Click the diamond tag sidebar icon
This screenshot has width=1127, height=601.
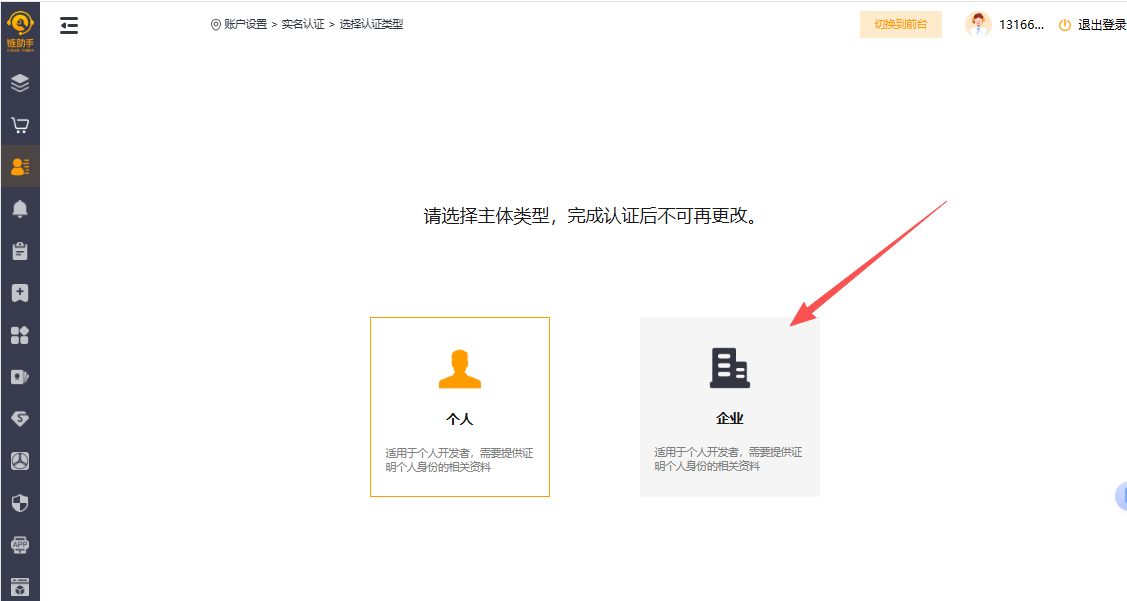click(x=20, y=419)
